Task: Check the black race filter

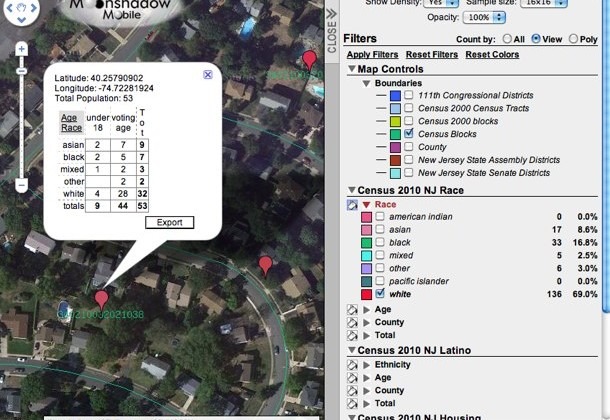Action: [380, 242]
